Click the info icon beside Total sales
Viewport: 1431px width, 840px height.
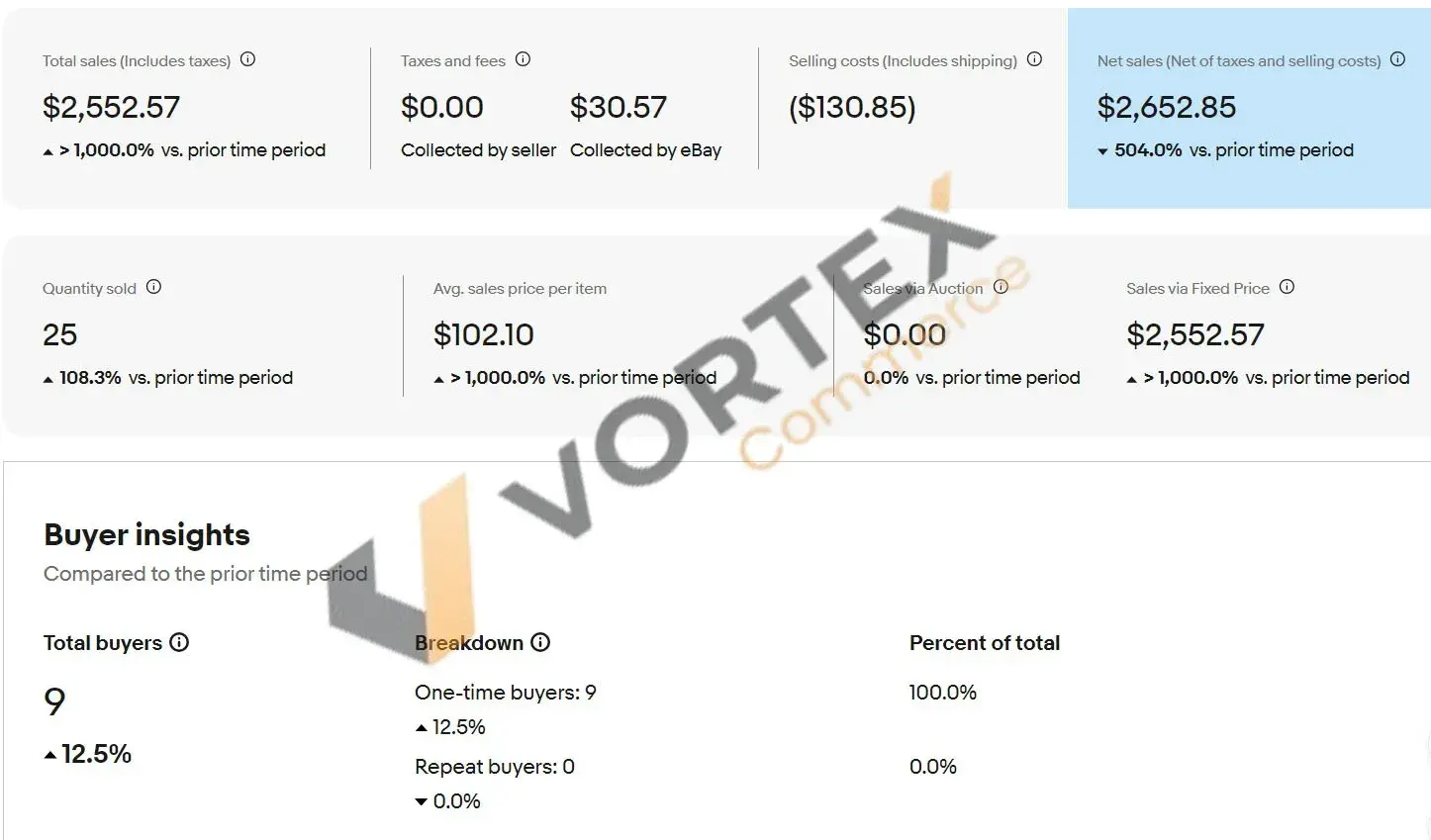(x=248, y=59)
